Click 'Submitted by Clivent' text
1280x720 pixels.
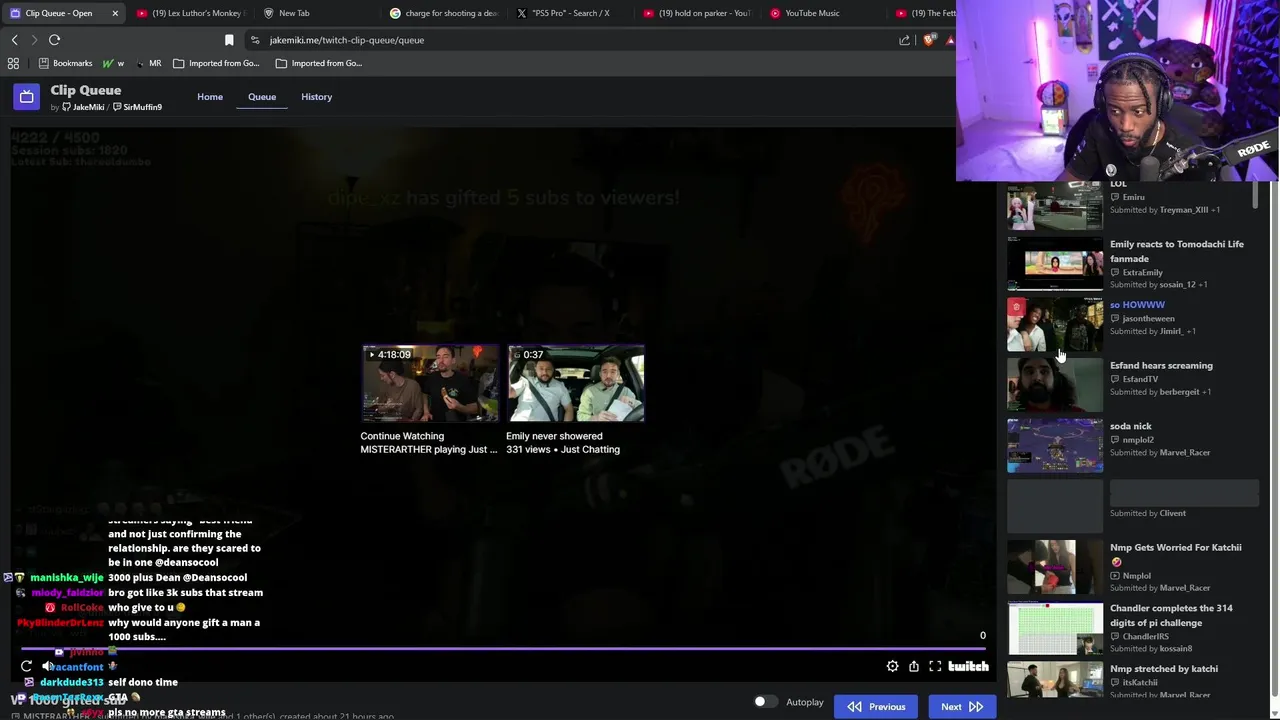[x=1148, y=513]
